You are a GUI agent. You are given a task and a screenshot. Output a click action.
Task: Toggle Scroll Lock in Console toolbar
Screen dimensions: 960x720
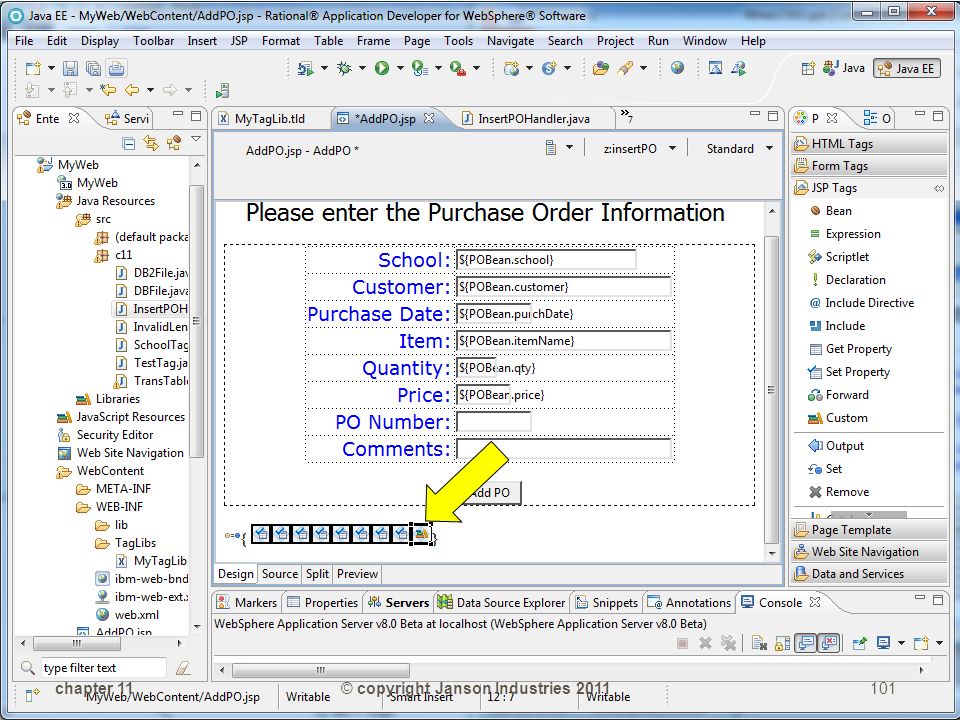point(782,643)
